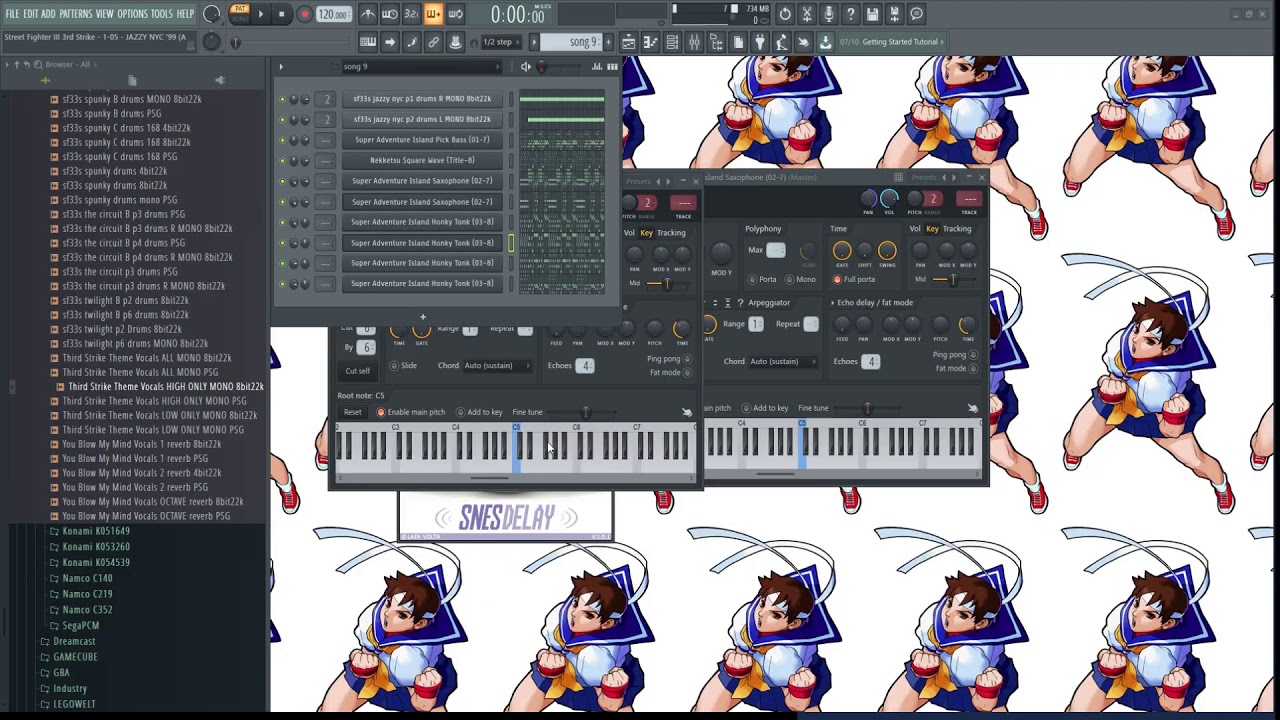Screen dimensions: 1280x720
Task: Click the Cut self button
Action: [357, 371]
